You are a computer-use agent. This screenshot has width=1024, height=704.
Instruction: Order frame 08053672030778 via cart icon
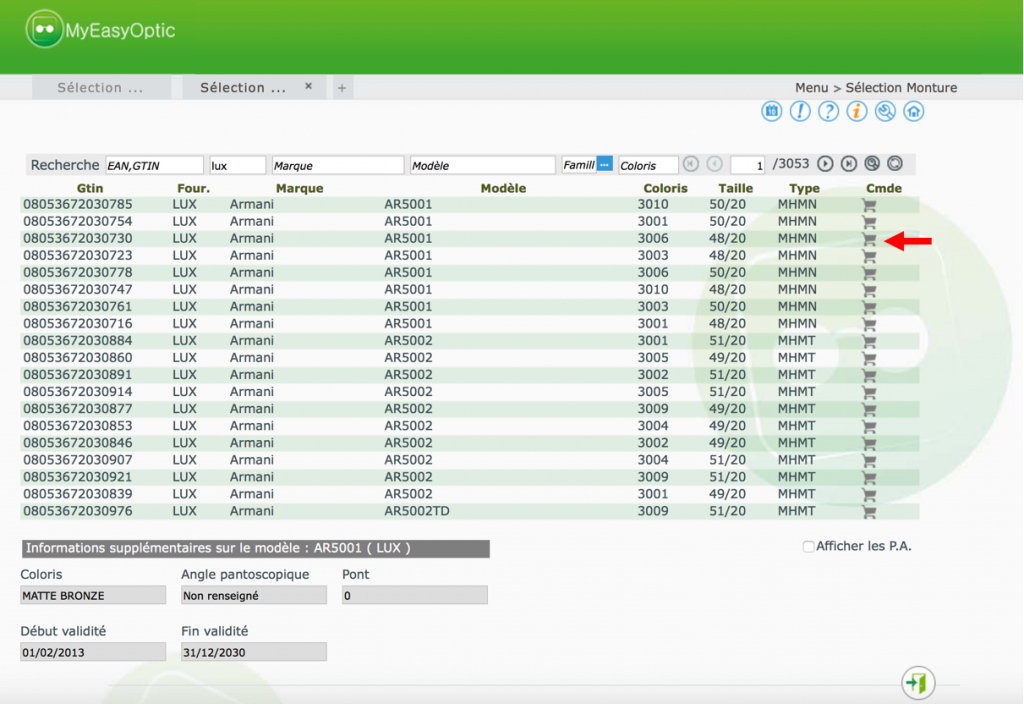[869, 272]
